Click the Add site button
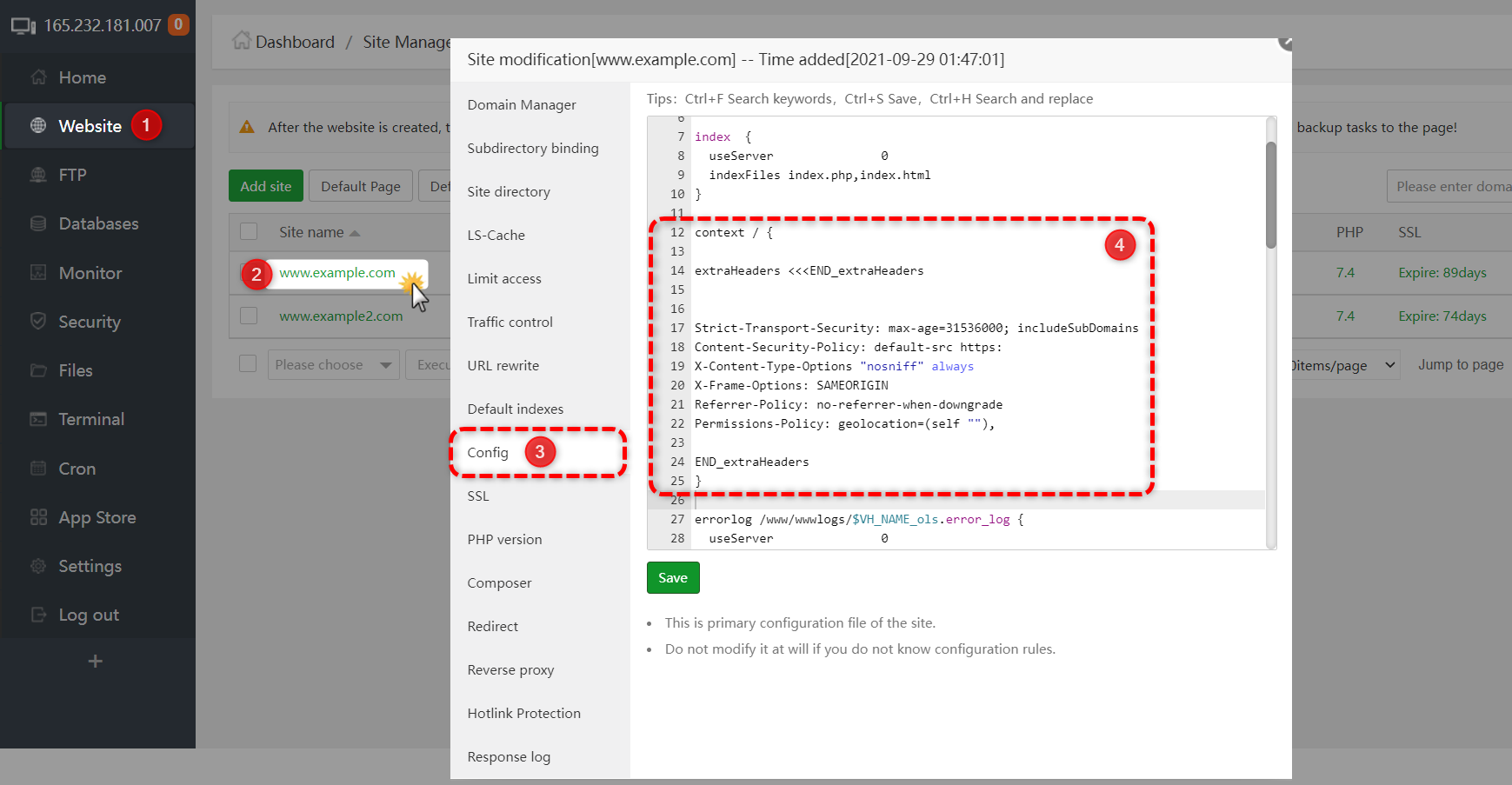 point(266,186)
